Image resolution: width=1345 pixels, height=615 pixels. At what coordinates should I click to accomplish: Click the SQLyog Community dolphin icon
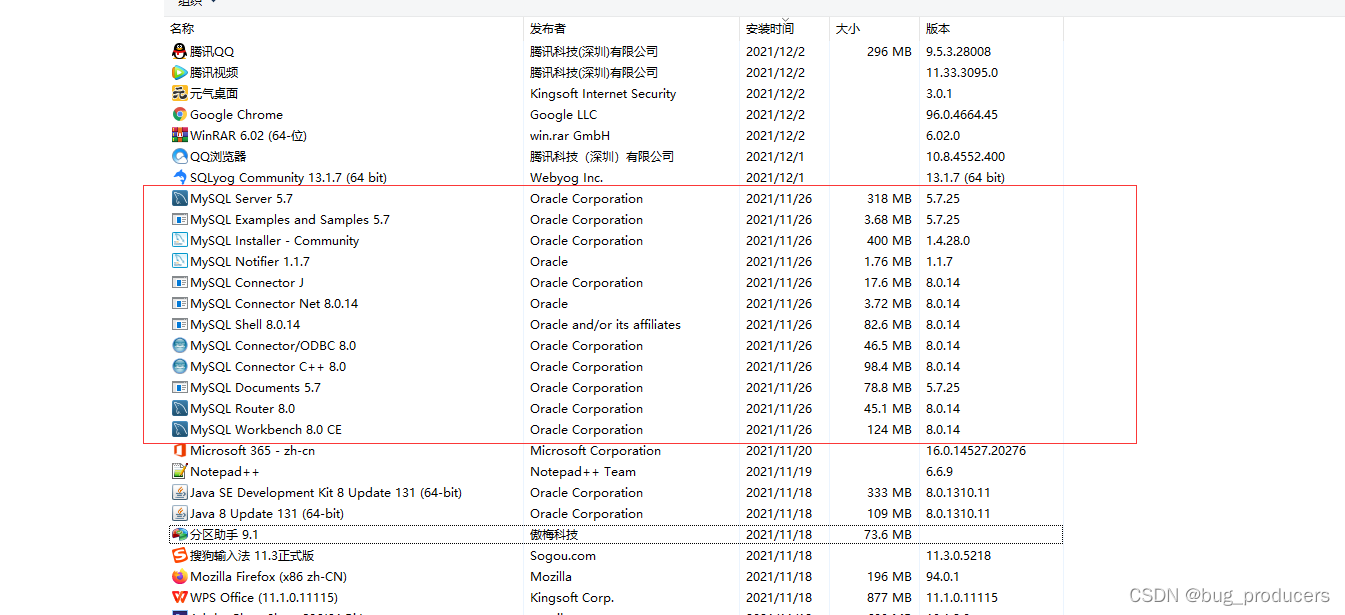click(x=179, y=177)
